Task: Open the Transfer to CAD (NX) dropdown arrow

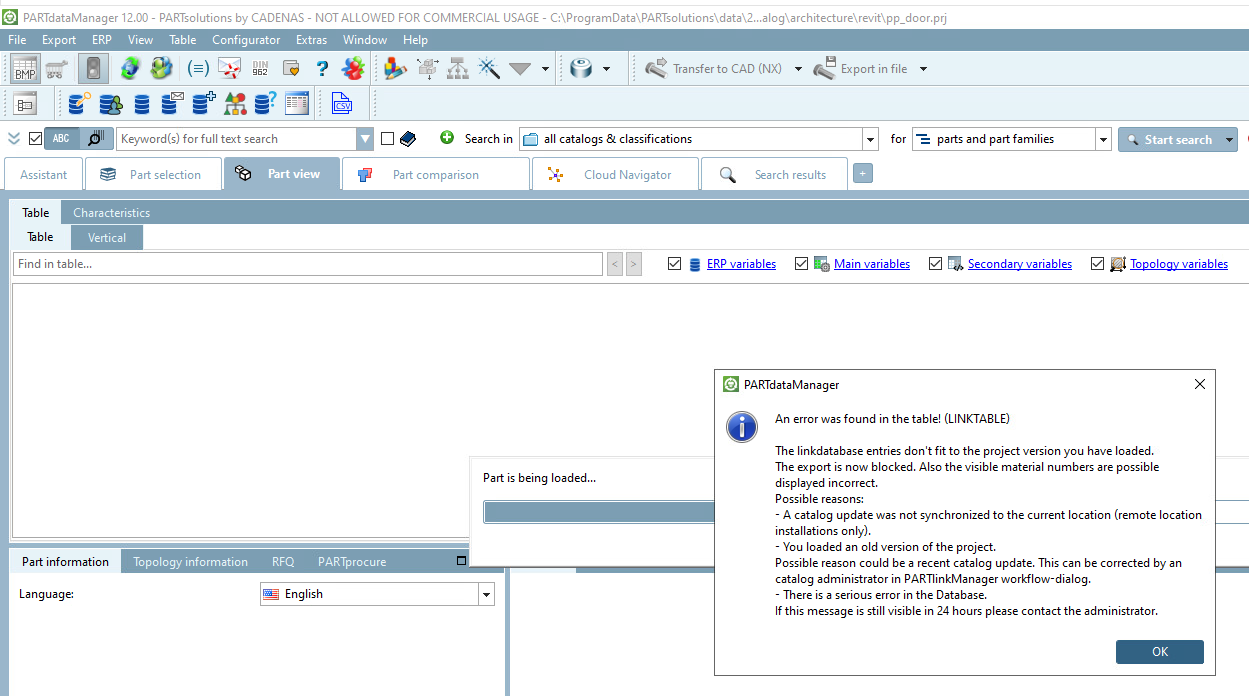Action: 798,69
